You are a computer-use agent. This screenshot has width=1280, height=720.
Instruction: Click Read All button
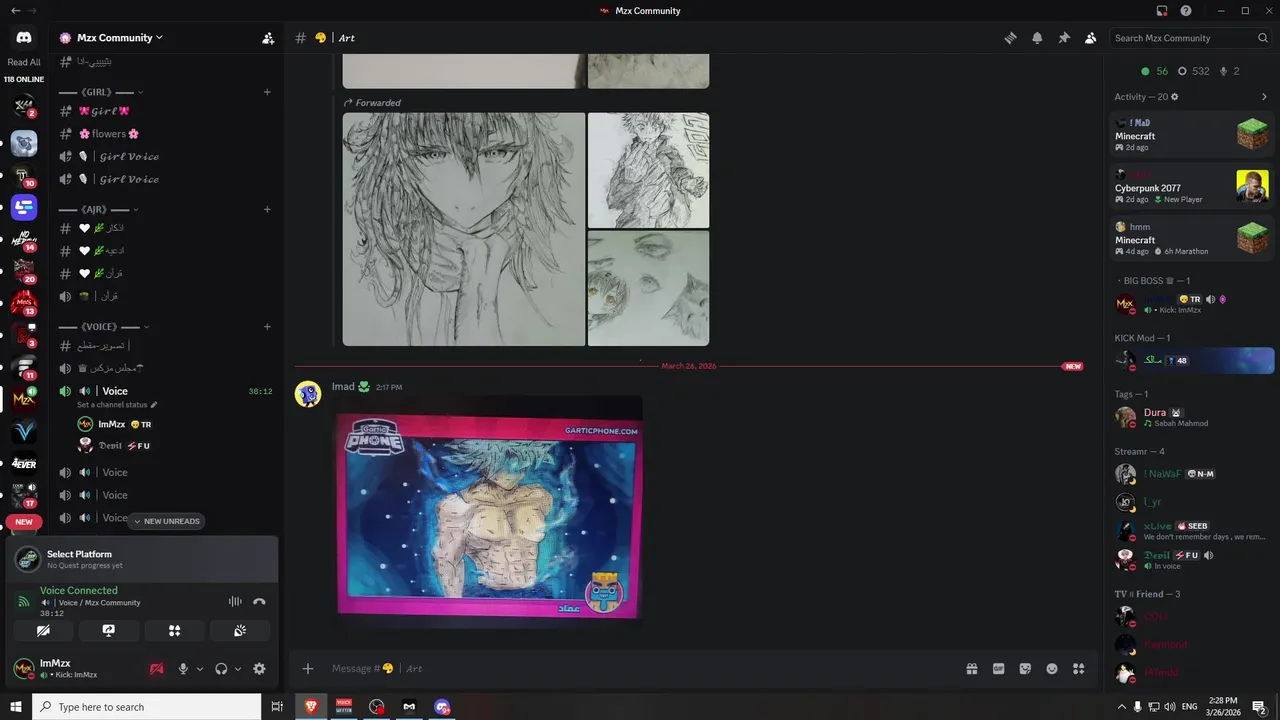pyautogui.click(x=24, y=62)
